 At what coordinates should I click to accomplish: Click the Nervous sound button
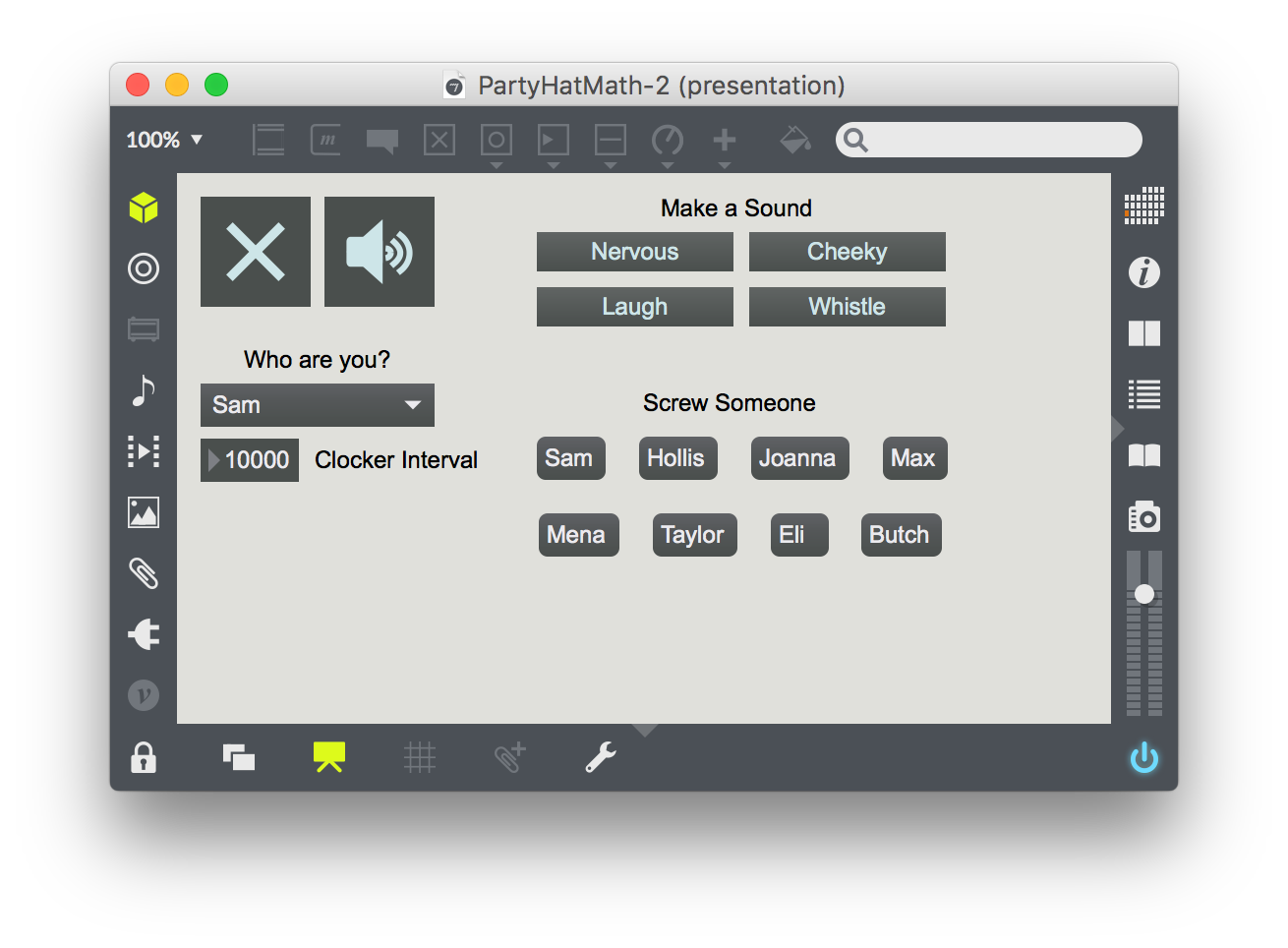point(635,252)
